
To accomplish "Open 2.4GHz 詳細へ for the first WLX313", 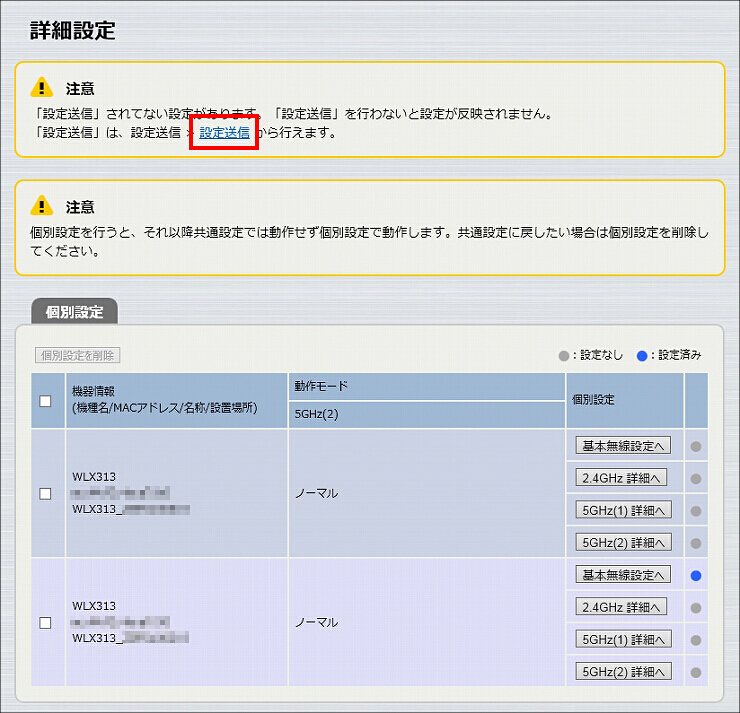I will click(x=621, y=478).
